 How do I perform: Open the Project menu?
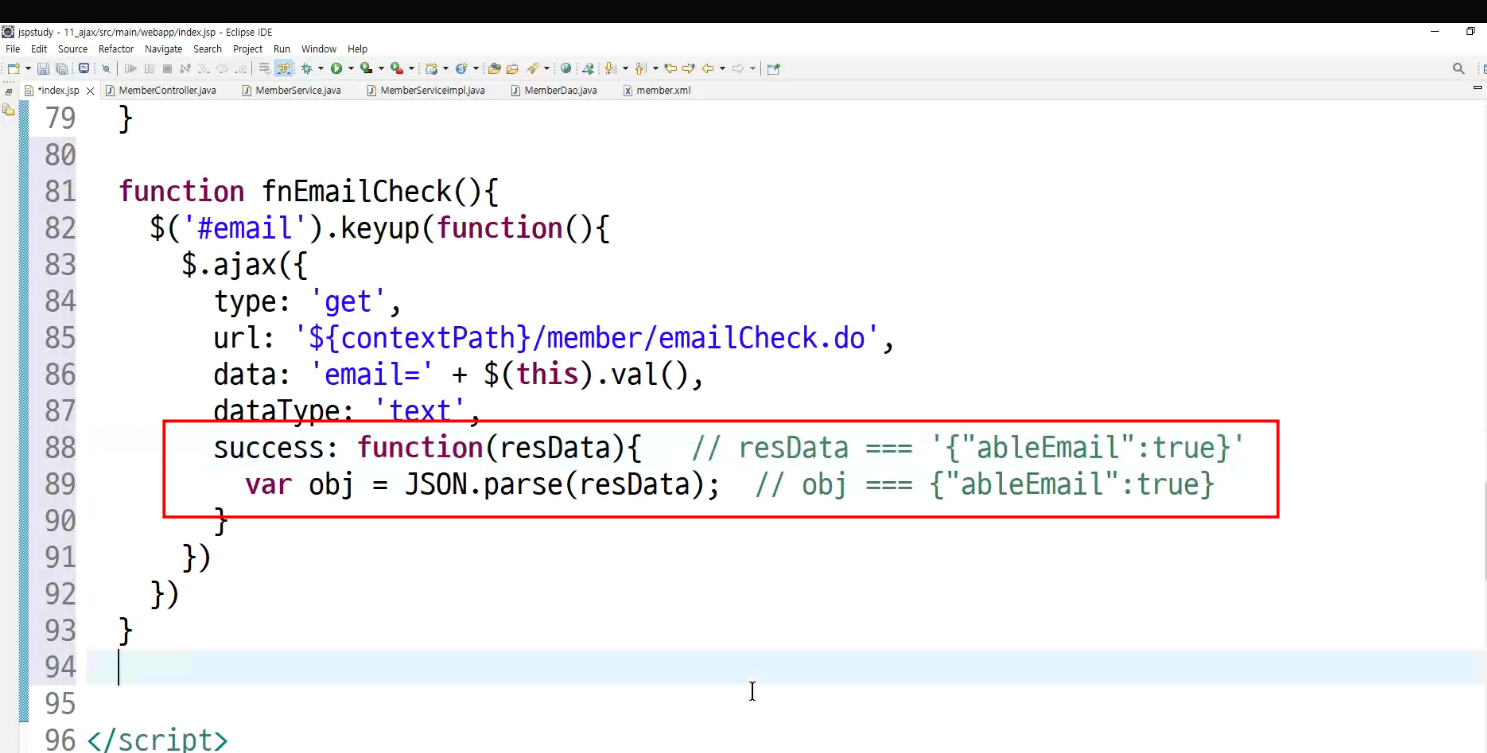(x=248, y=49)
